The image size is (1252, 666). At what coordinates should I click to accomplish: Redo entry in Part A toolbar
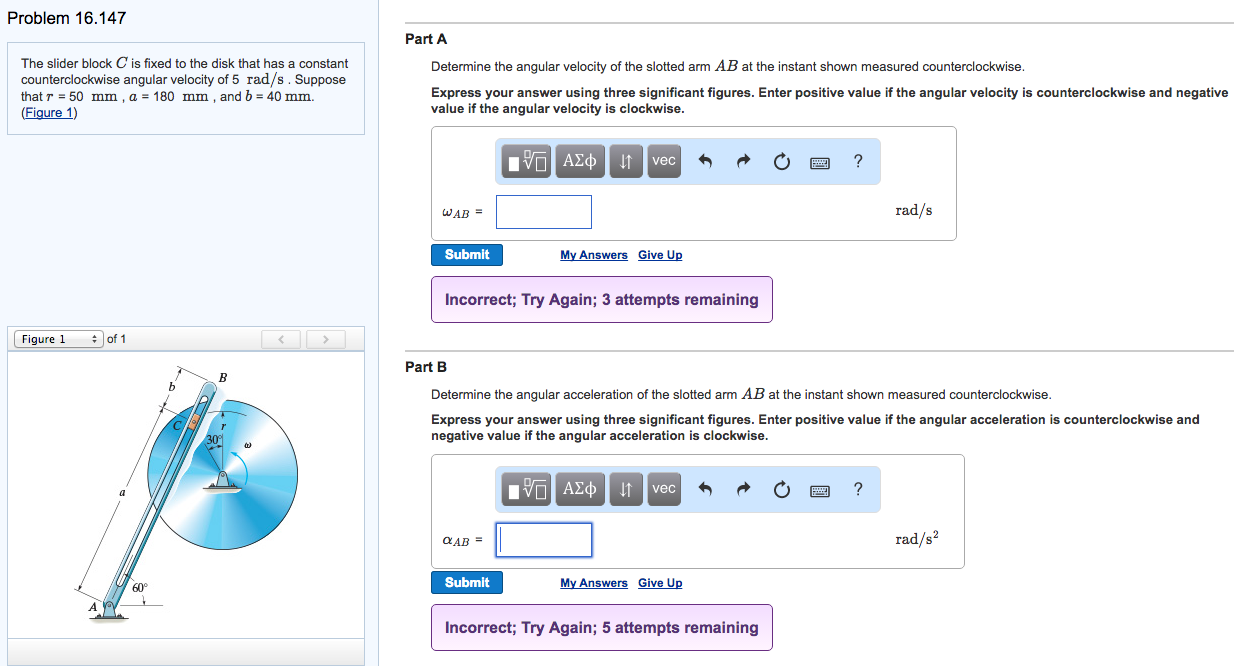tap(743, 162)
